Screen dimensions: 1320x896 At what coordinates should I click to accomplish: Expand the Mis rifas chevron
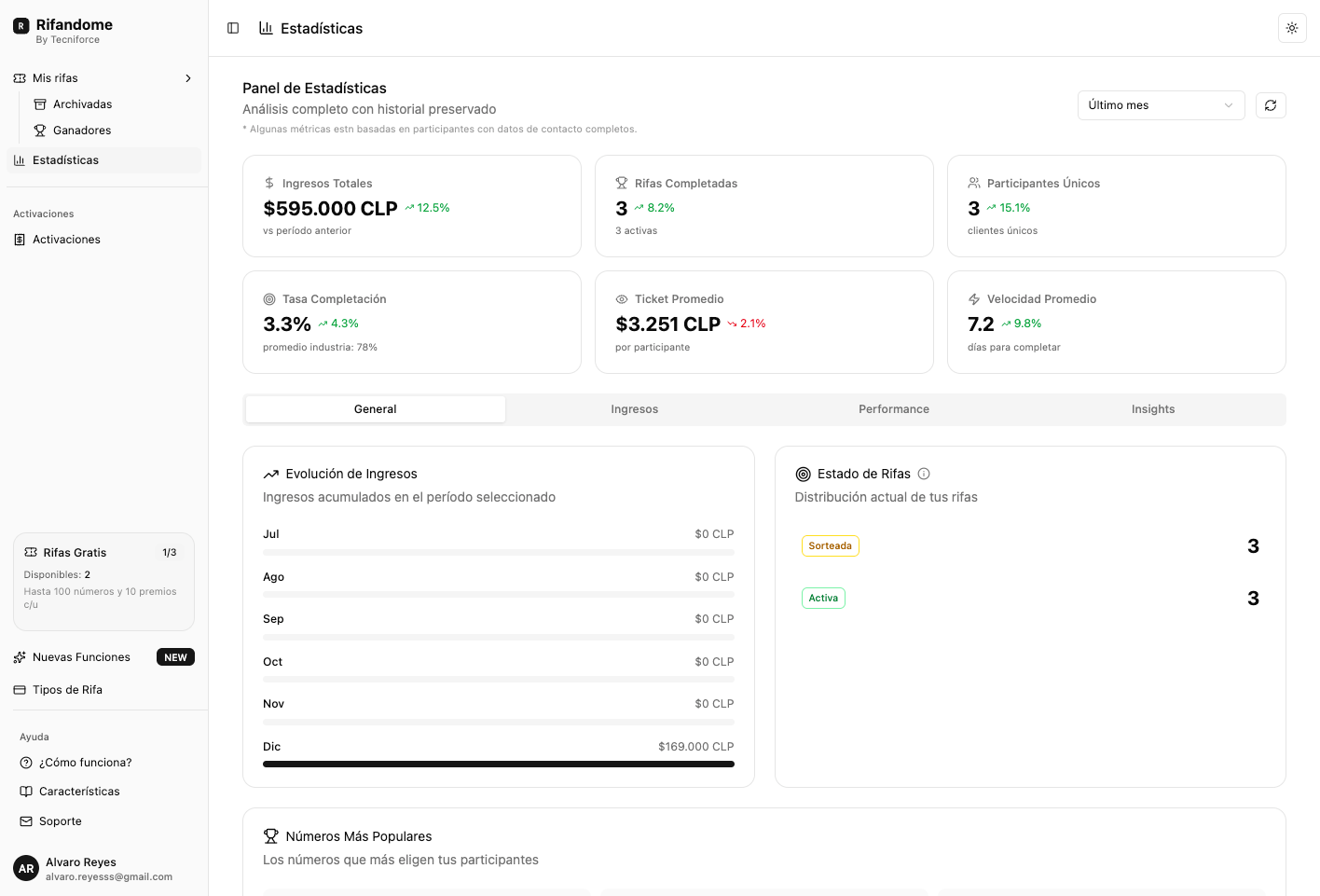(x=188, y=78)
